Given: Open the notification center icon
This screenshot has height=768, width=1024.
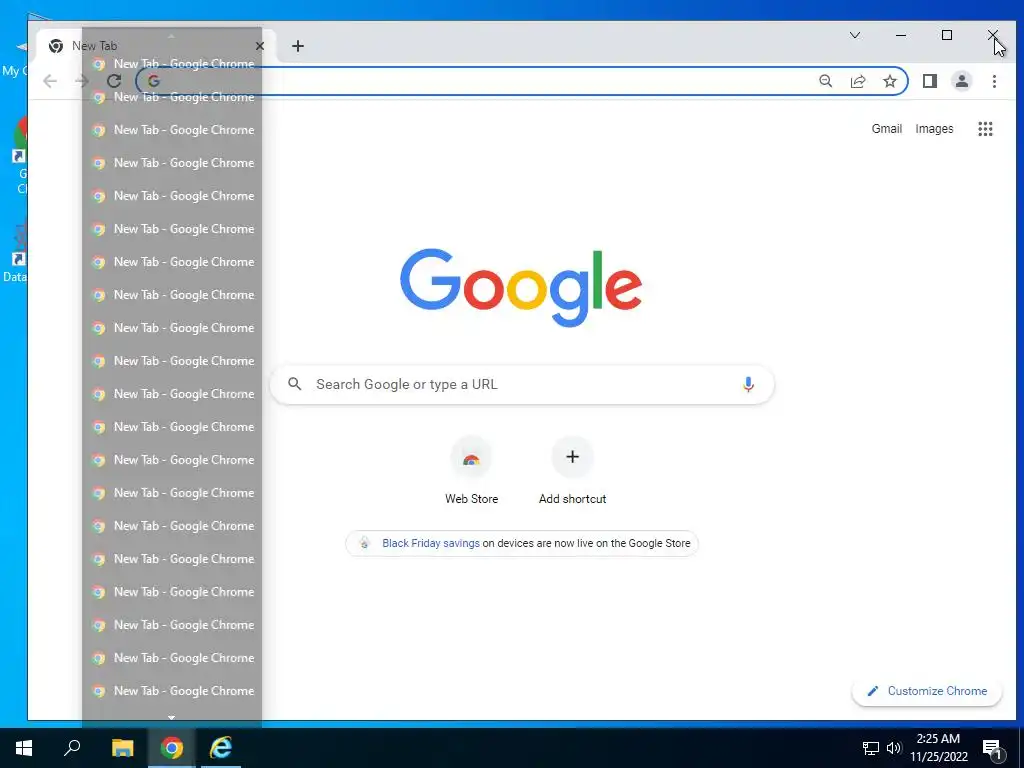Looking at the screenshot, I should [992, 748].
